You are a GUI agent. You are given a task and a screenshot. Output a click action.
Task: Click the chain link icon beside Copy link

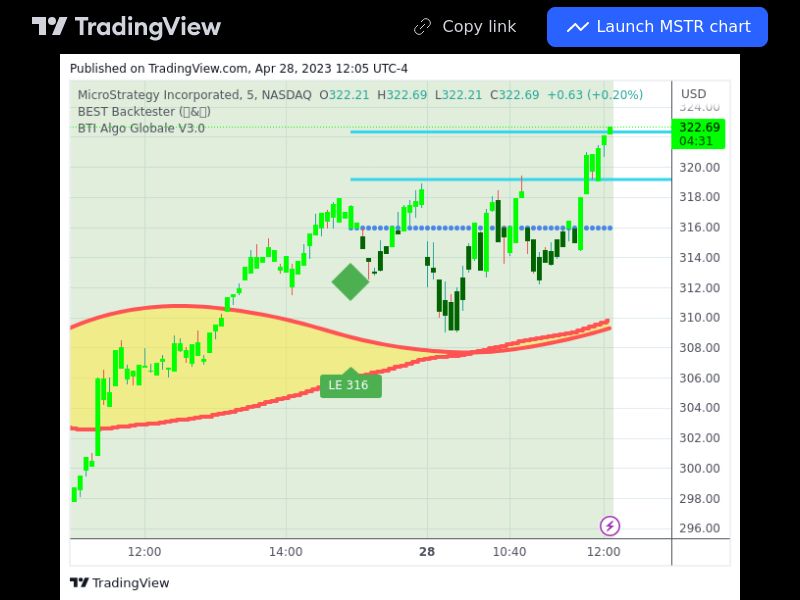[x=422, y=27]
